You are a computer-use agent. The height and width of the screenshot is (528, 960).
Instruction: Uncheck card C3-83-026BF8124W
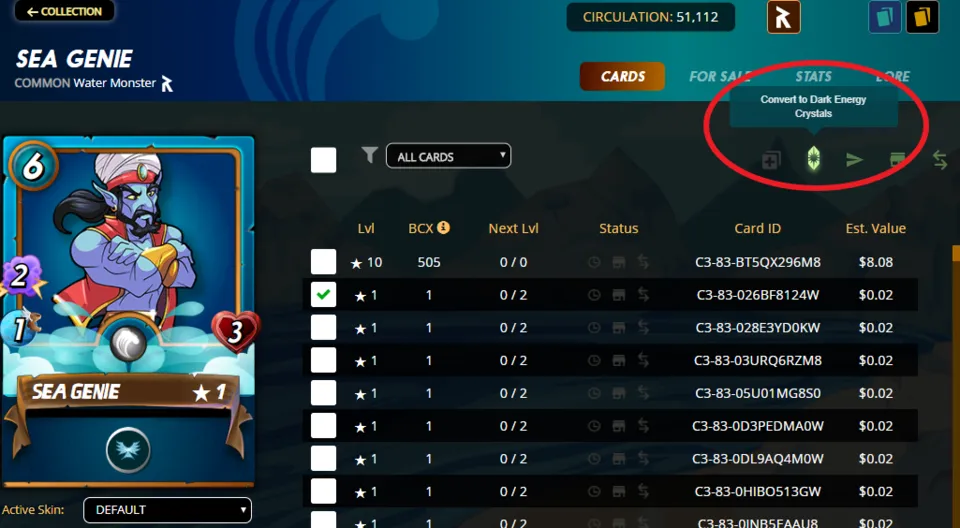(x=323, y=295)
